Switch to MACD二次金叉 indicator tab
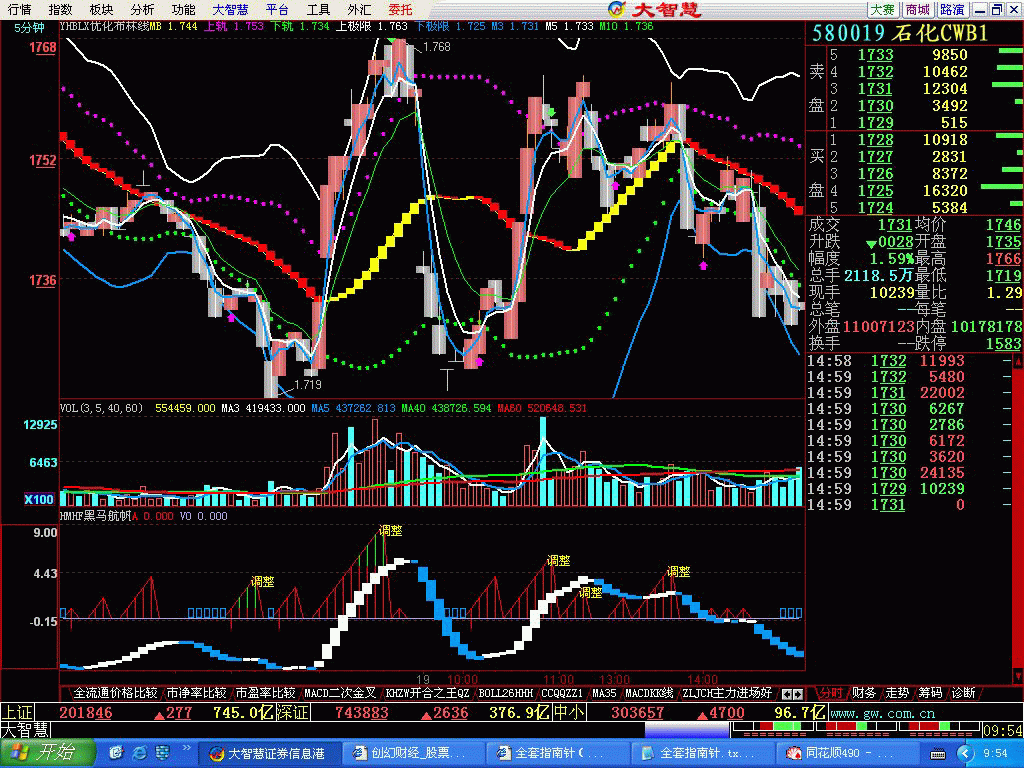Image resolution: width=1024 pixels, height=768 pixels. point(340,693)
